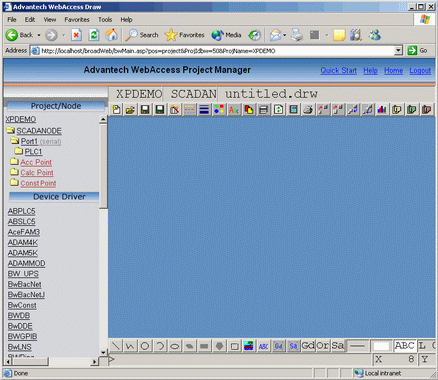Viewport: 438px width, 380px height.
Task: Open the Calc Point link
Action: pos(37,173)
